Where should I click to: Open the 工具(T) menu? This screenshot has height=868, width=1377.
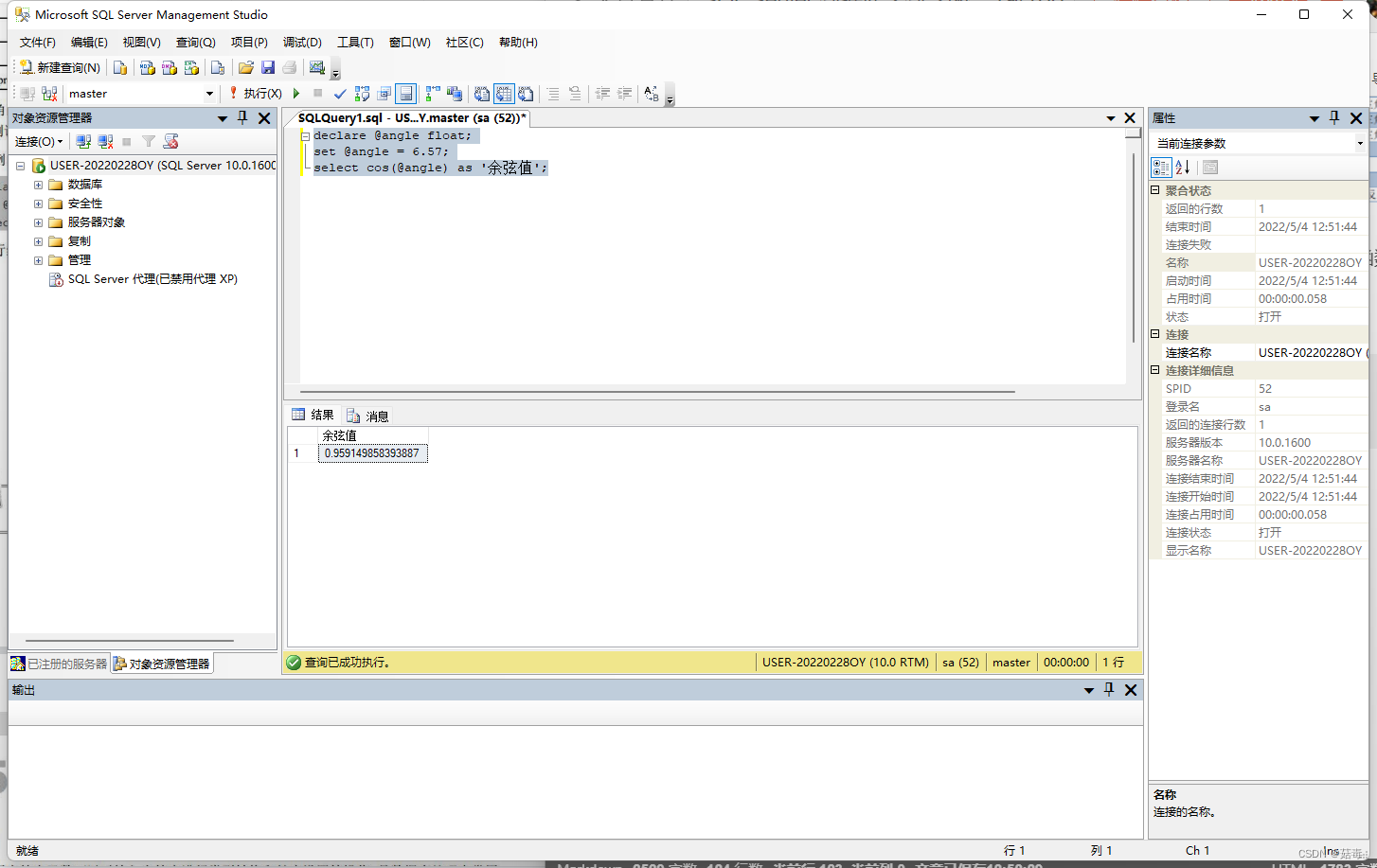coord(355,43)
